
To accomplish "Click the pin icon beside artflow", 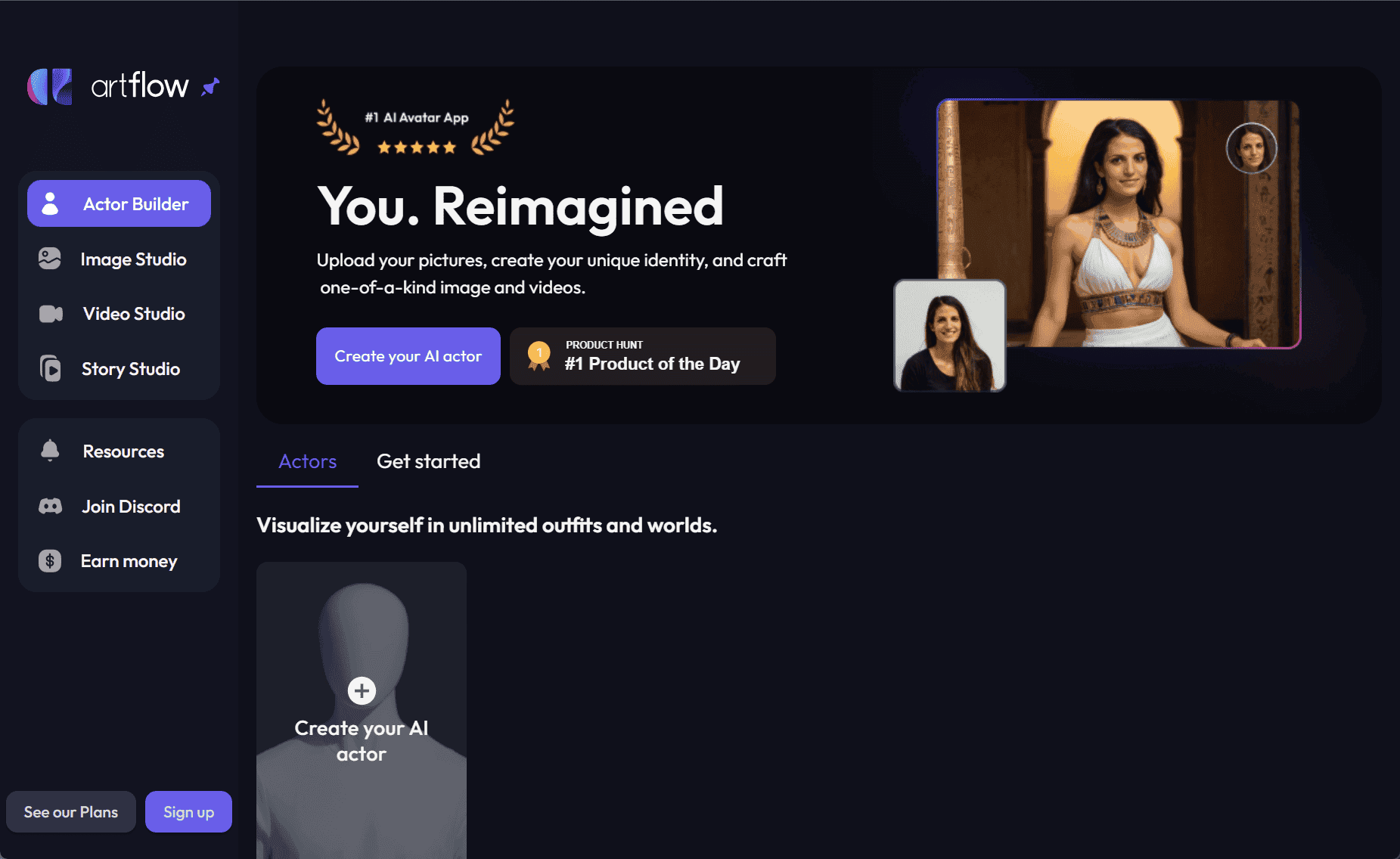I will [x=210, y=87].
